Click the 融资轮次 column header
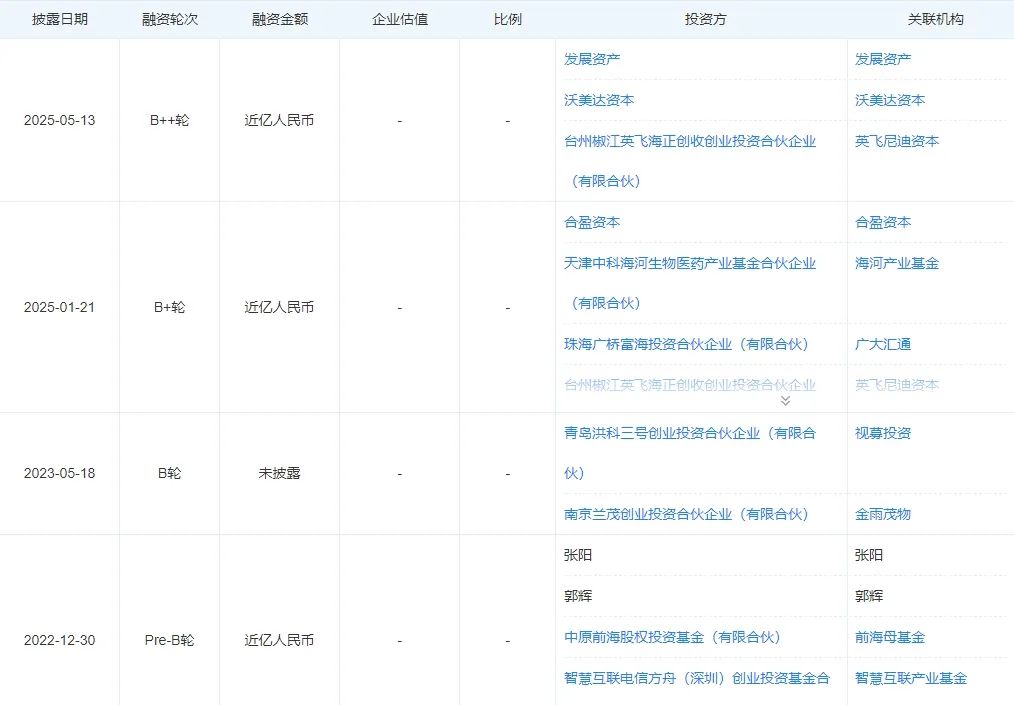This screenshot has width=1014, height=705. tap(169, 19)
